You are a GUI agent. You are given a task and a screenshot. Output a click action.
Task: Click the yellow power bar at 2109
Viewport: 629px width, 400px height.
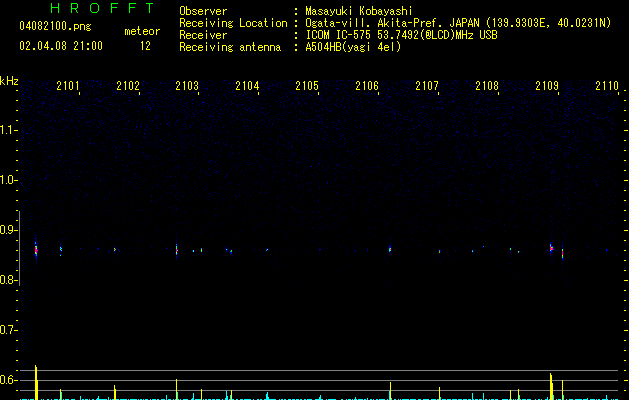(551, 386)
